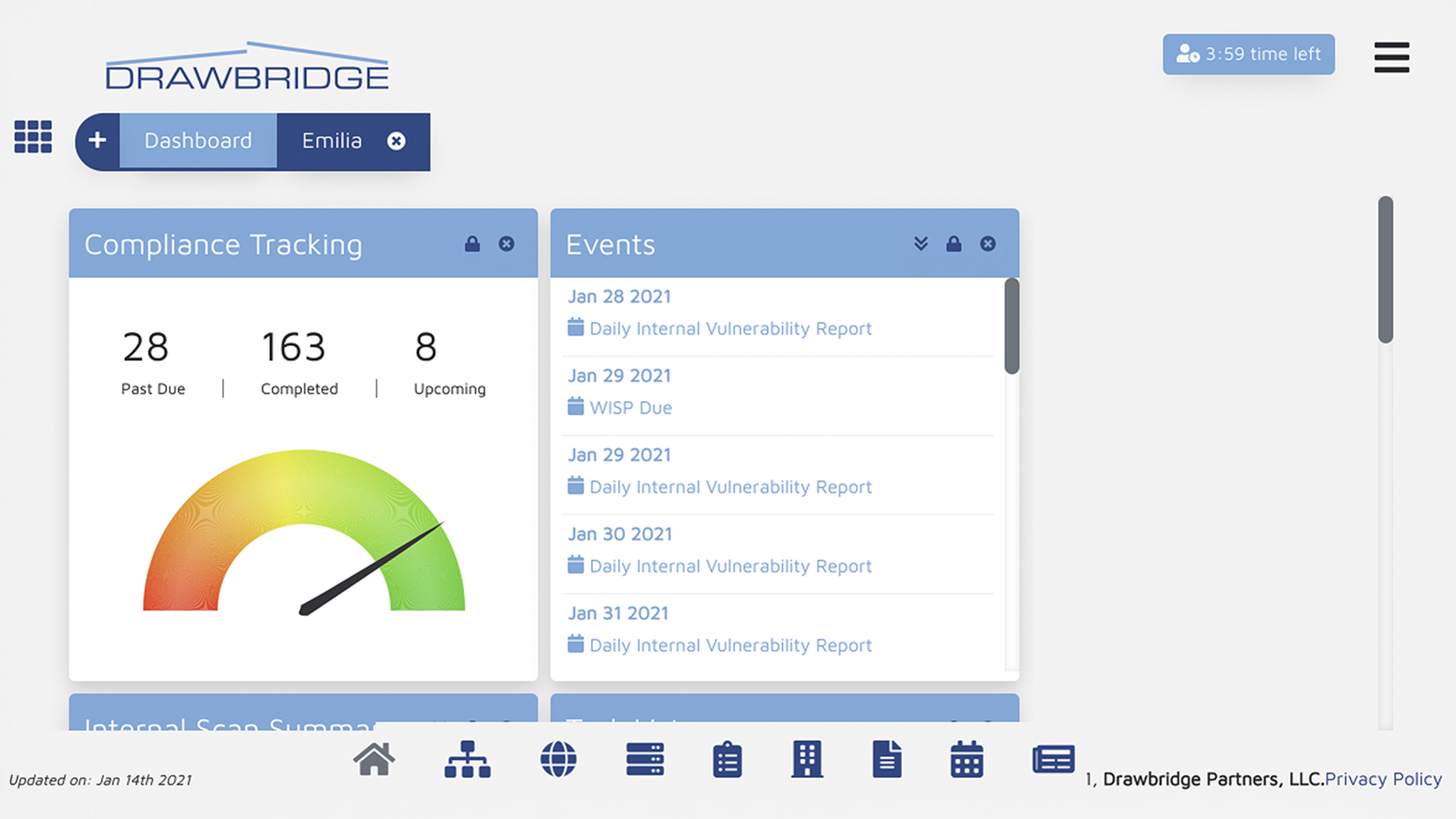
Task: Open the calendar icon in bottom nav
Action: click(x=966, y=759)
